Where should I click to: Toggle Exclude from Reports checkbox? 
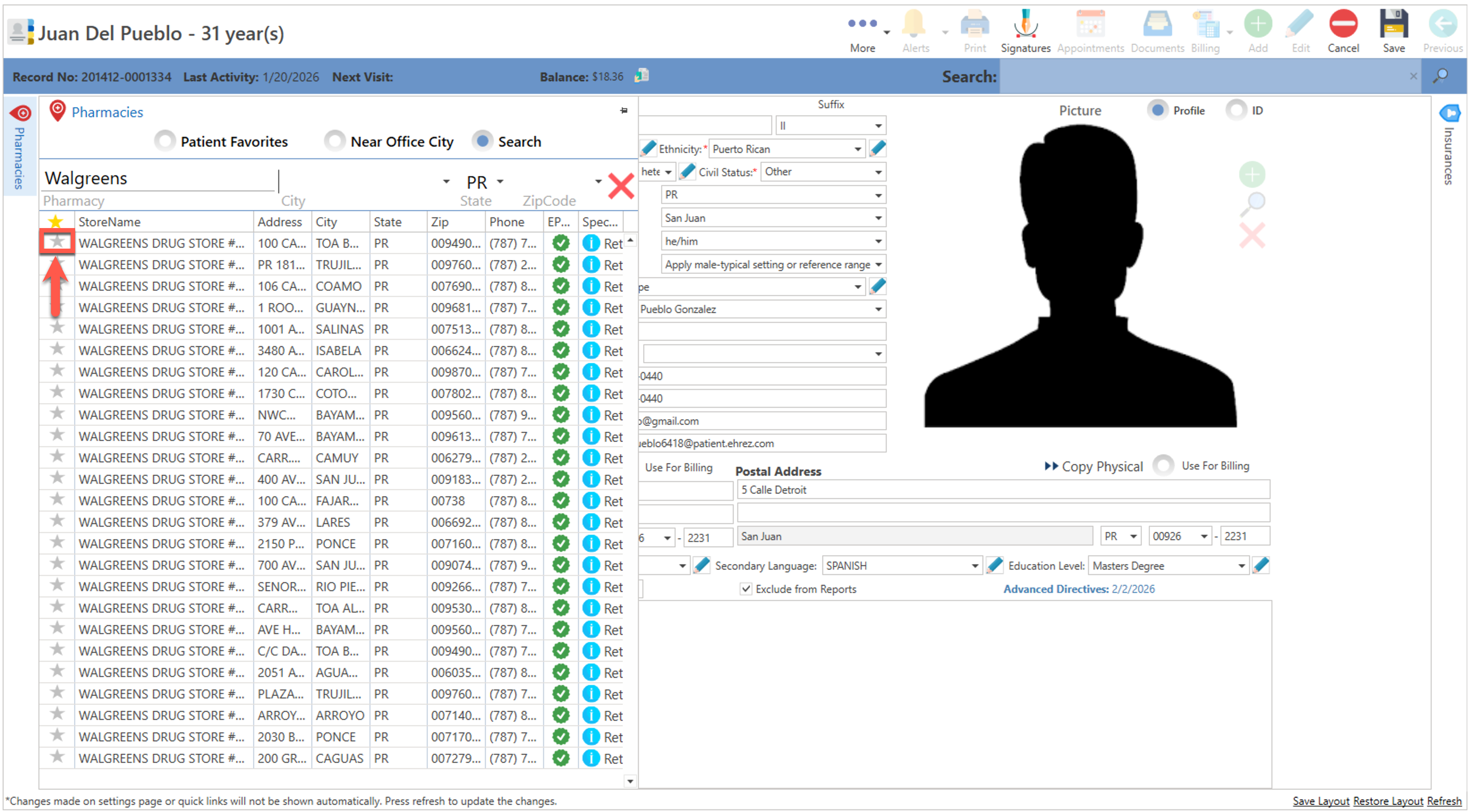click(x=745, y=588)
